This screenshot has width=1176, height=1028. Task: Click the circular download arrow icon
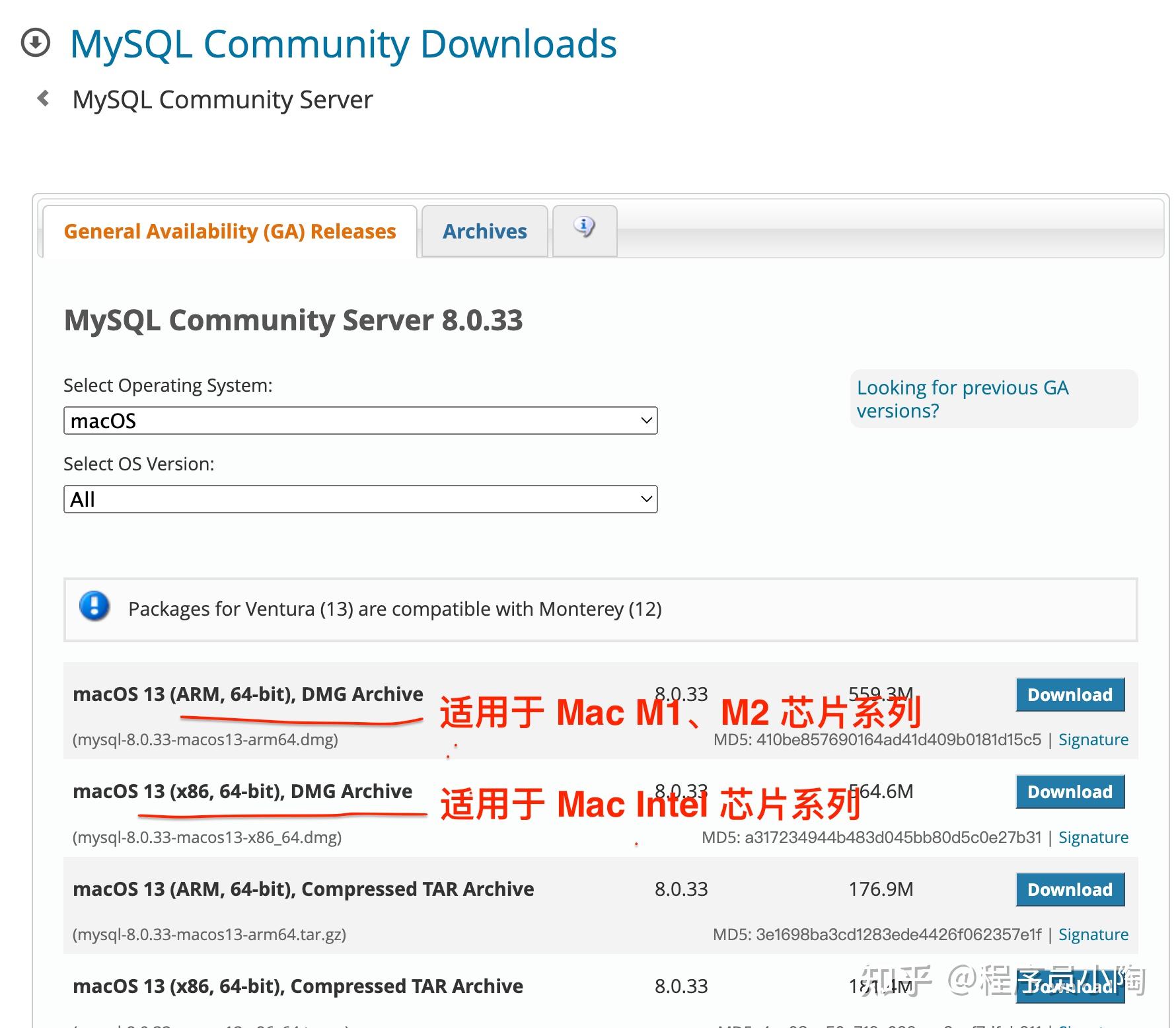point(36,43)
